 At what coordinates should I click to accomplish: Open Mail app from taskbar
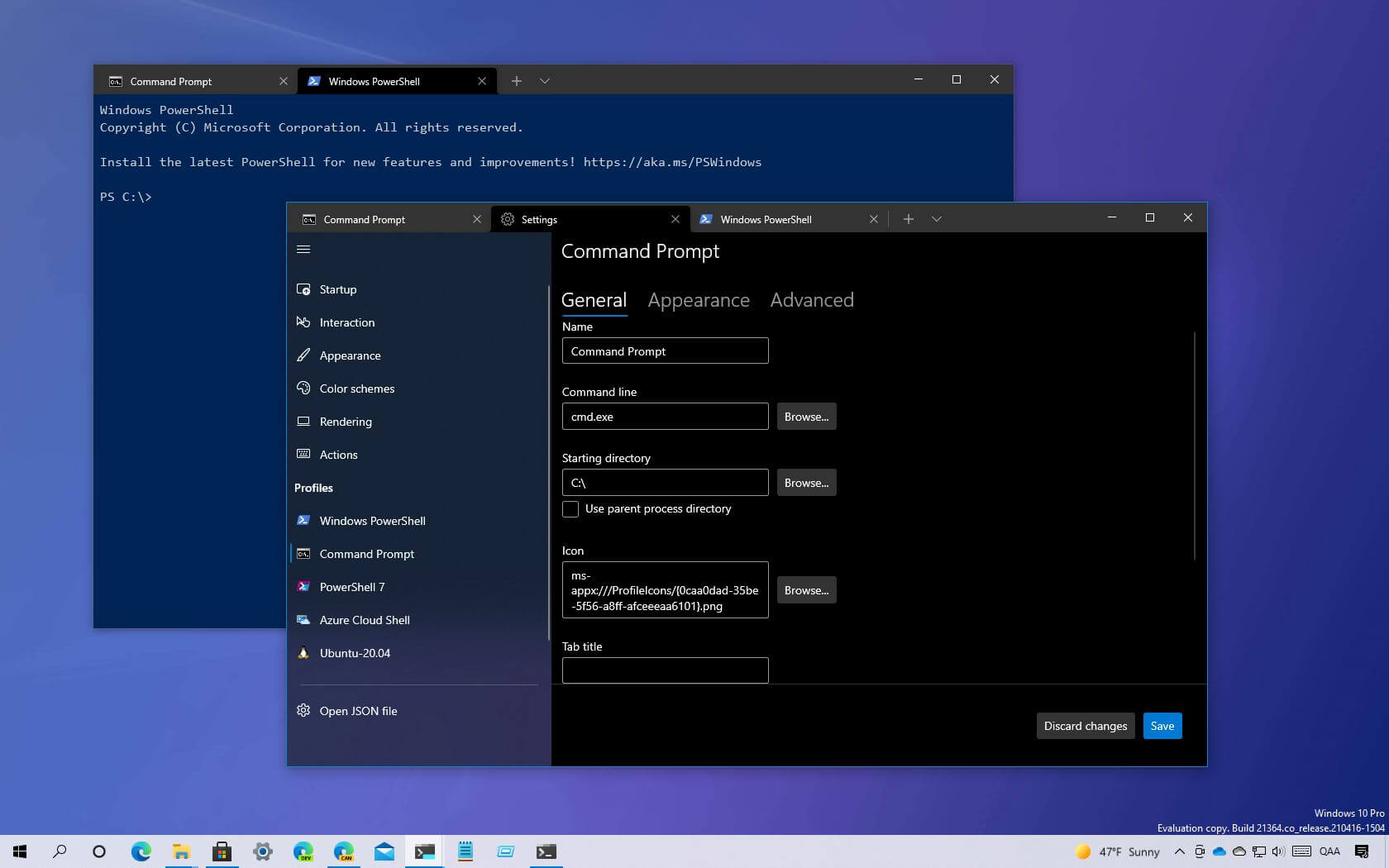pyautogui.click(x=384, y=851)
